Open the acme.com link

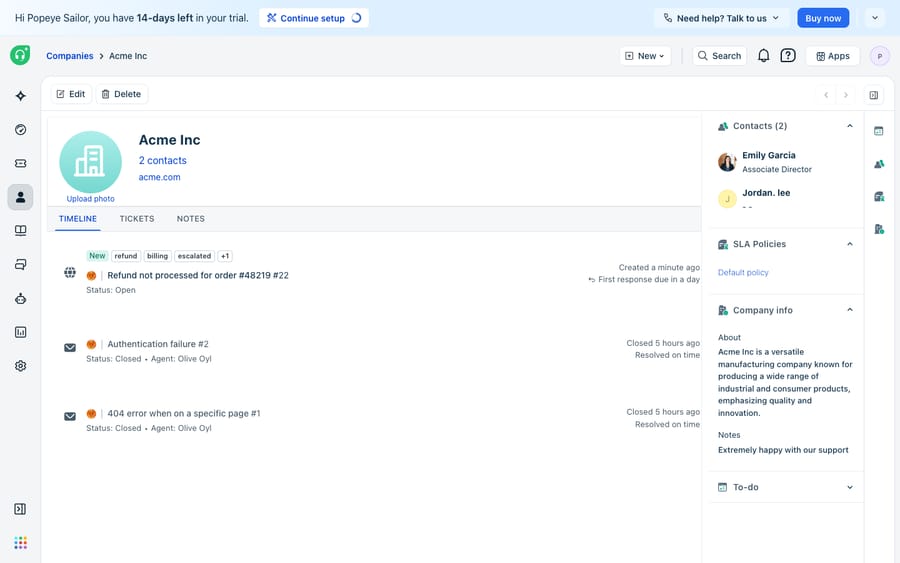pyautogui.click(x=159, y=177)
